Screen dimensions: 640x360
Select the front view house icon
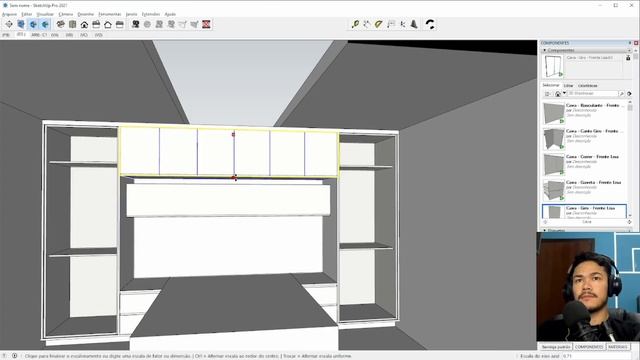coord(84,24)
